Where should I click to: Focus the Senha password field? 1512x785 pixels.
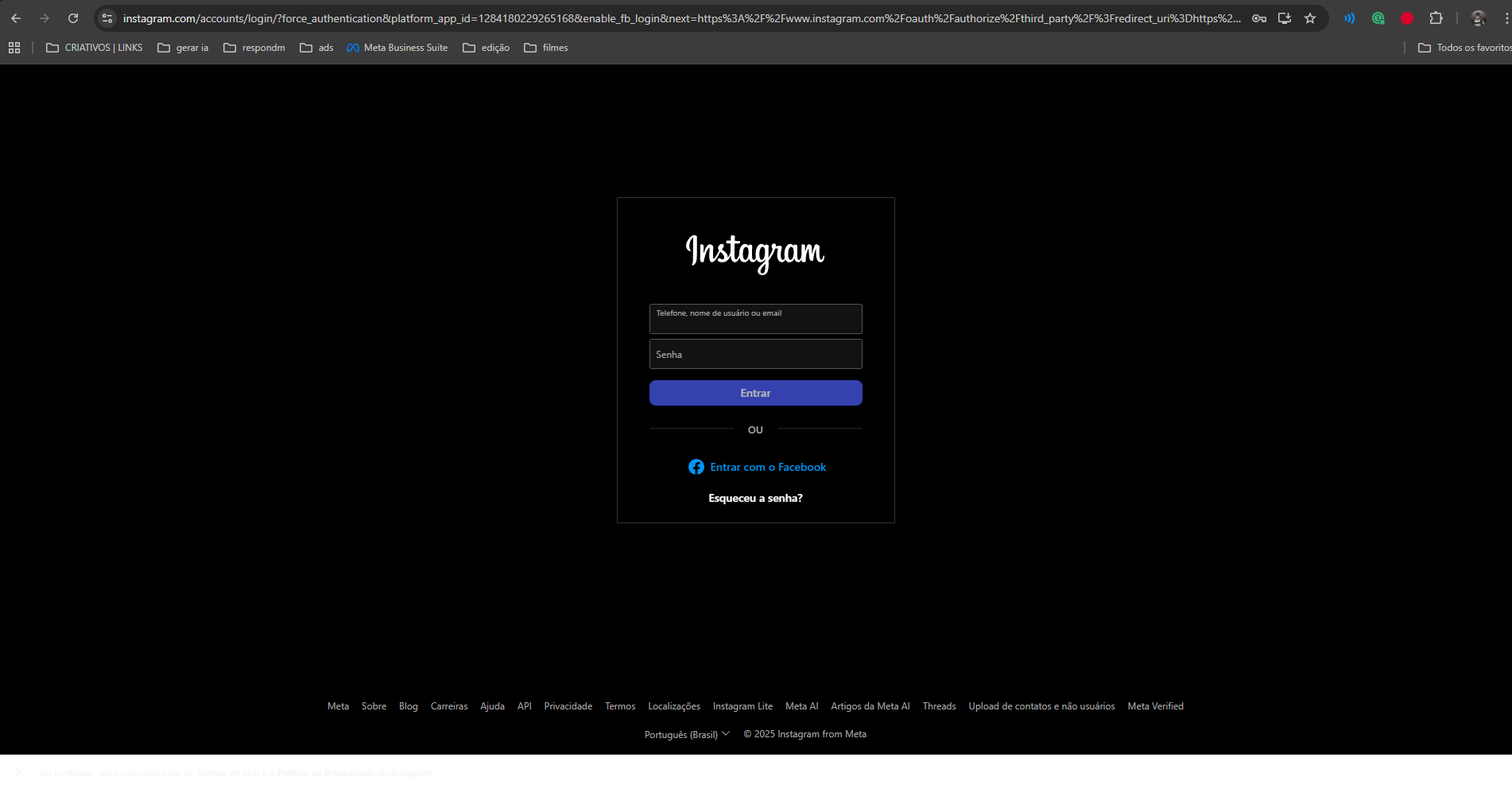tap(755, 354)
